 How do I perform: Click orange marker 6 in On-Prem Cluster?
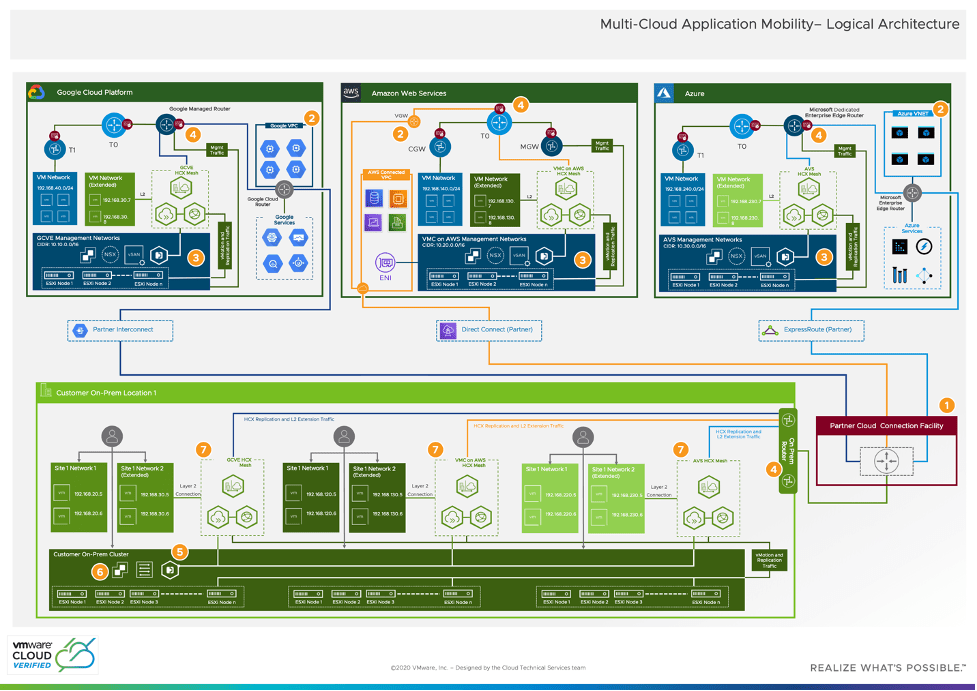99,572
